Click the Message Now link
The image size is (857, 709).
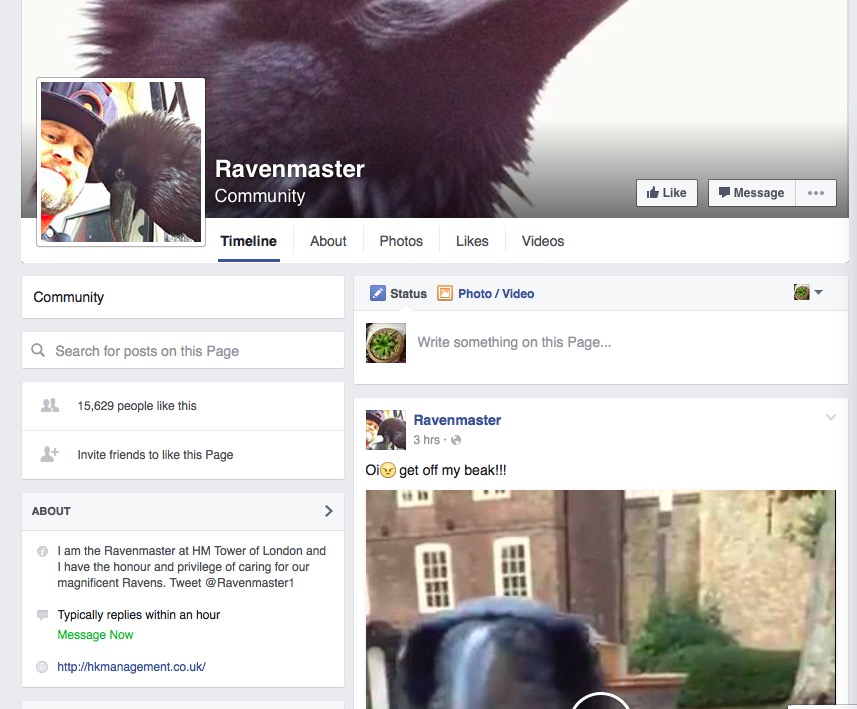tap(95, 635)
